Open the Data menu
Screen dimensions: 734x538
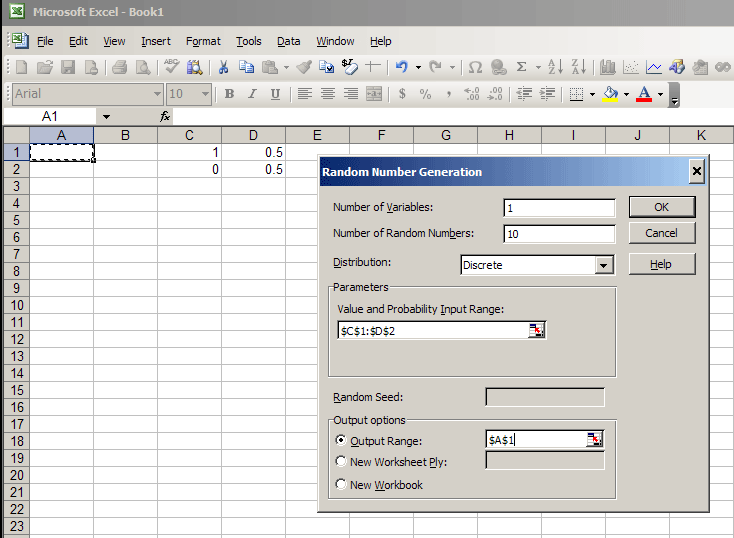[289, 41]
